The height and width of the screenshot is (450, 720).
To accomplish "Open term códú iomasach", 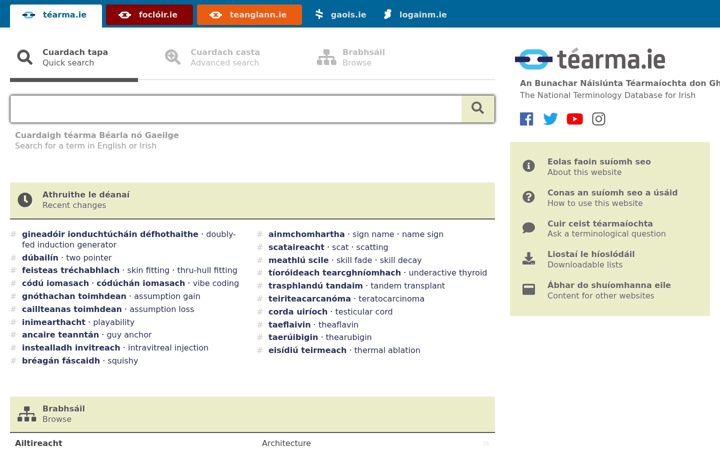I will click(x=55, y=283).
